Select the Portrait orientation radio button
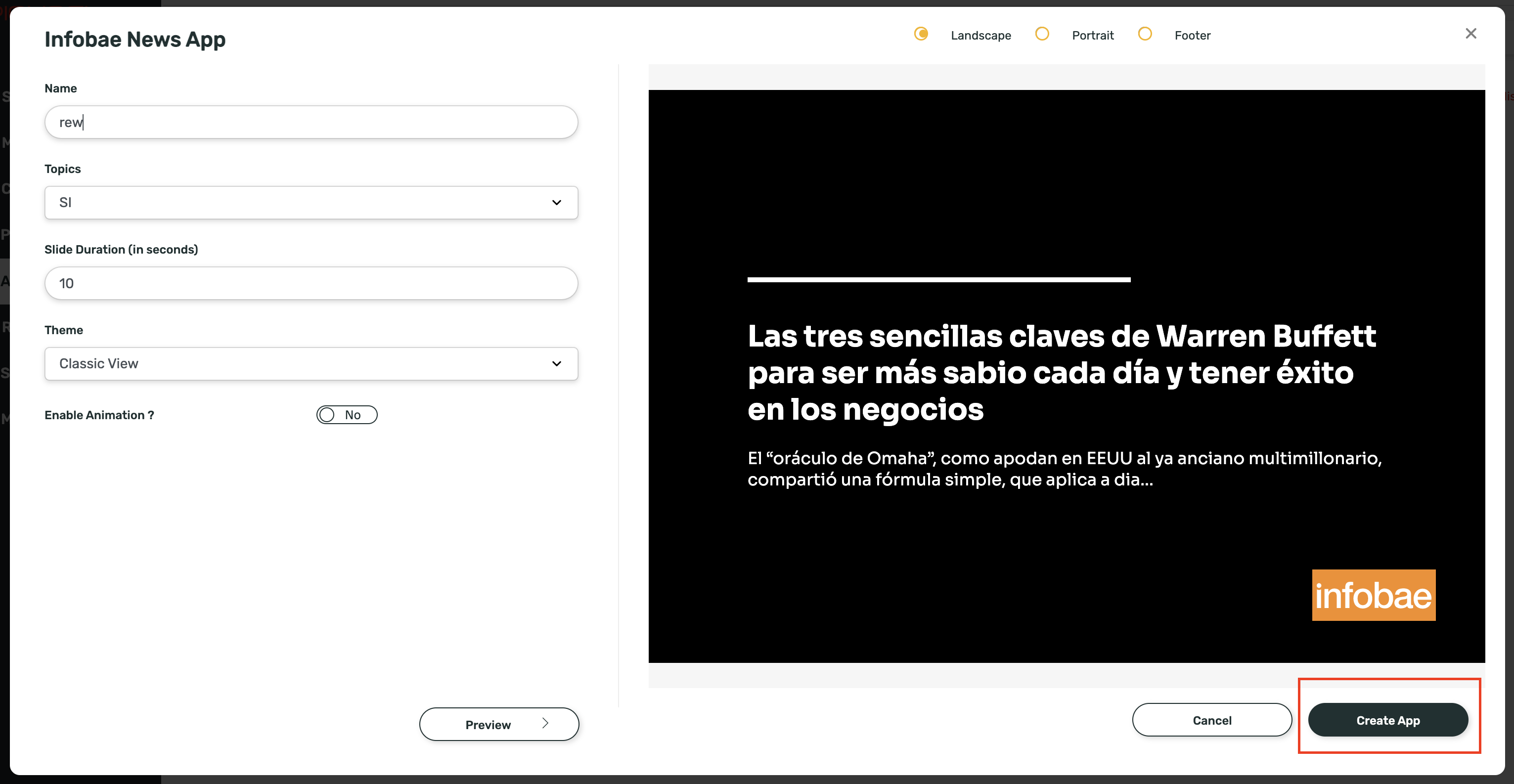This screenshot has height=784, width=1514. tap(1041, 34)
